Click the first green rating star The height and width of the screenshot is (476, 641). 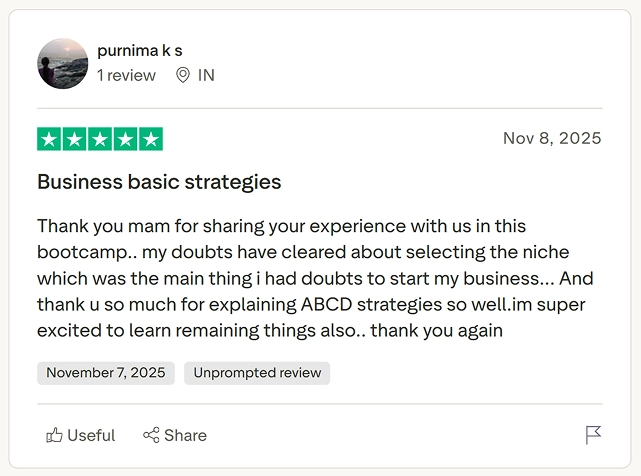click(50, 139)
